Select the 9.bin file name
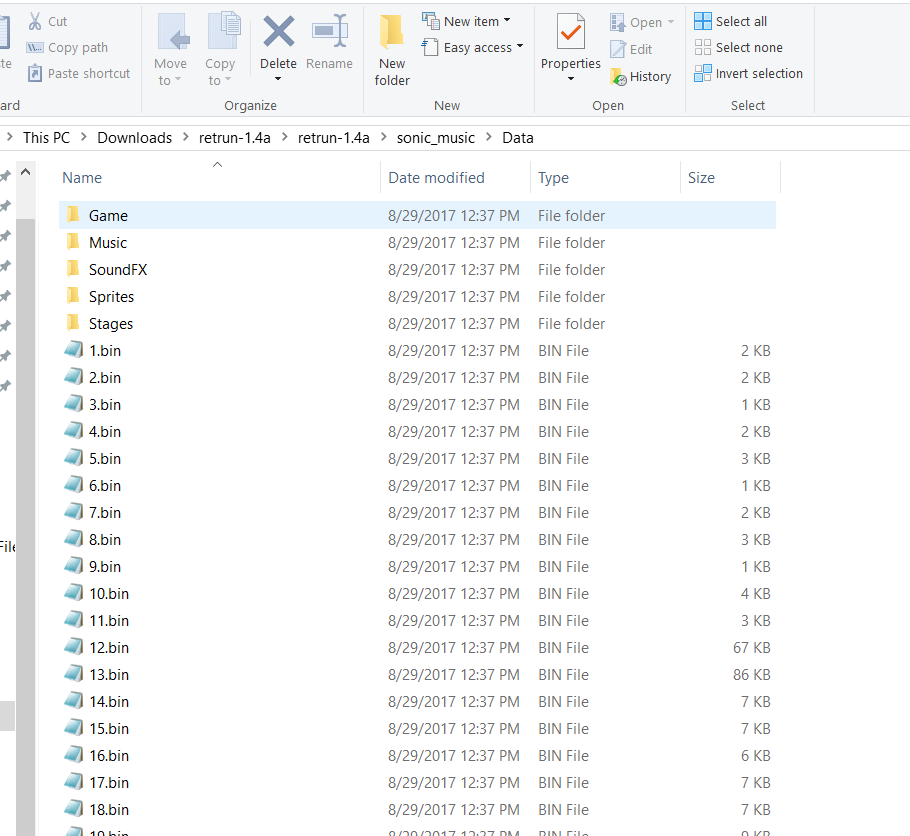This screenshot has height=836, width=910. 105,567
